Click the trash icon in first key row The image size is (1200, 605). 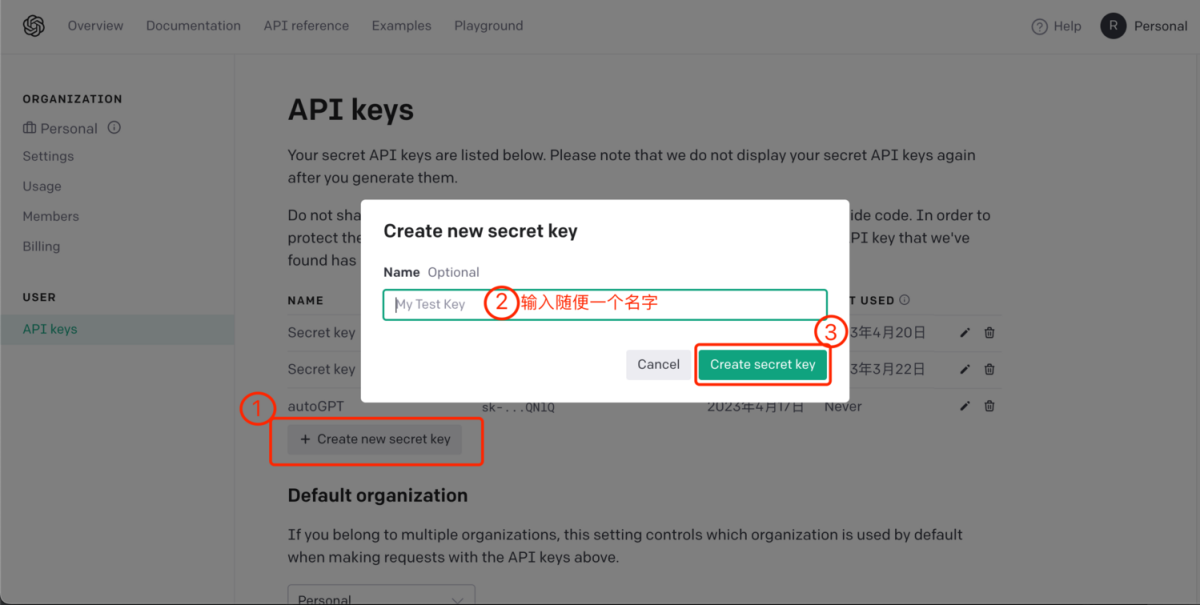tap(989, 333)
